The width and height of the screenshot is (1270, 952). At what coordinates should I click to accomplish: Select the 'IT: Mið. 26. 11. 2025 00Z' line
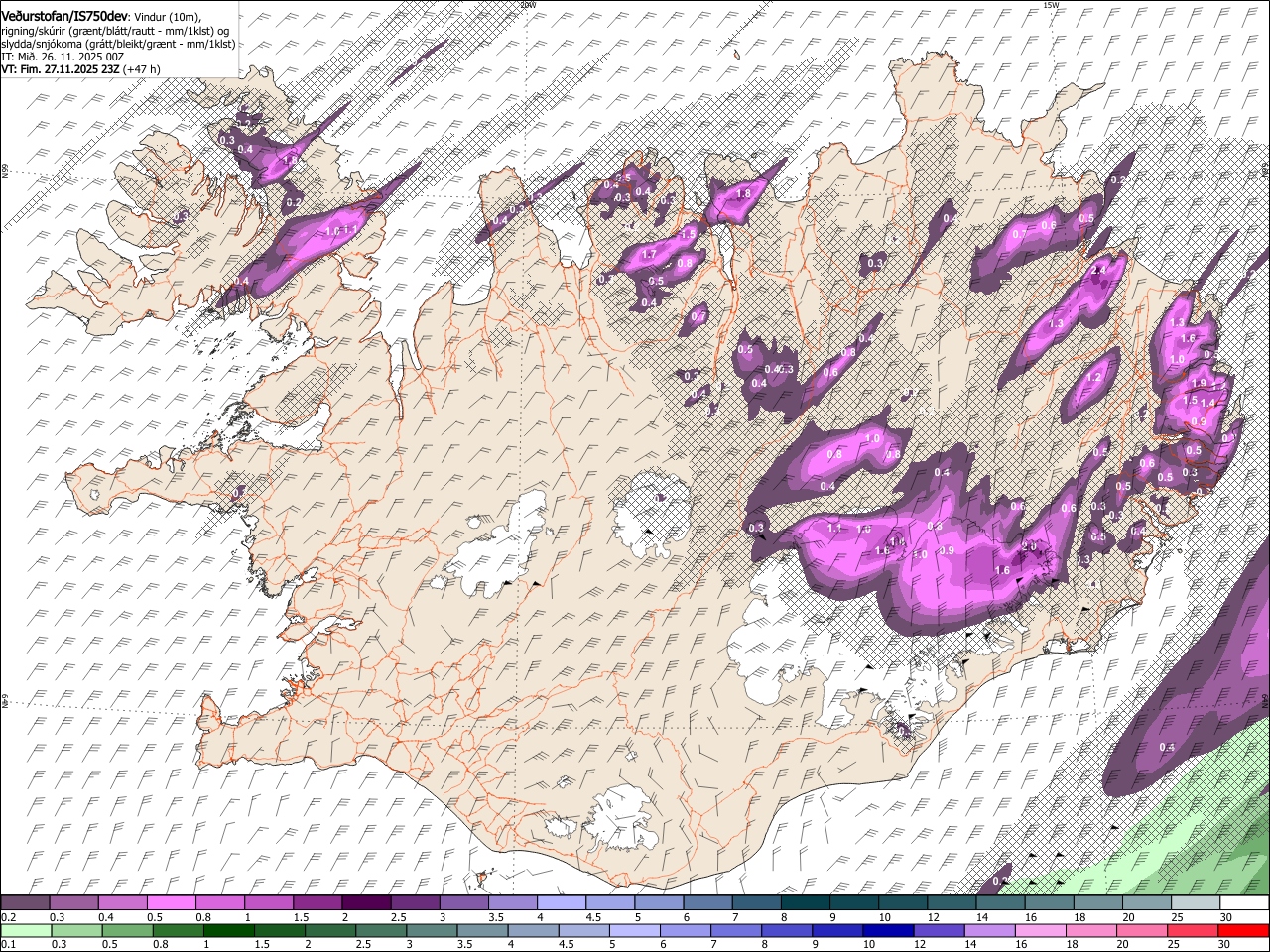(63, 57)
